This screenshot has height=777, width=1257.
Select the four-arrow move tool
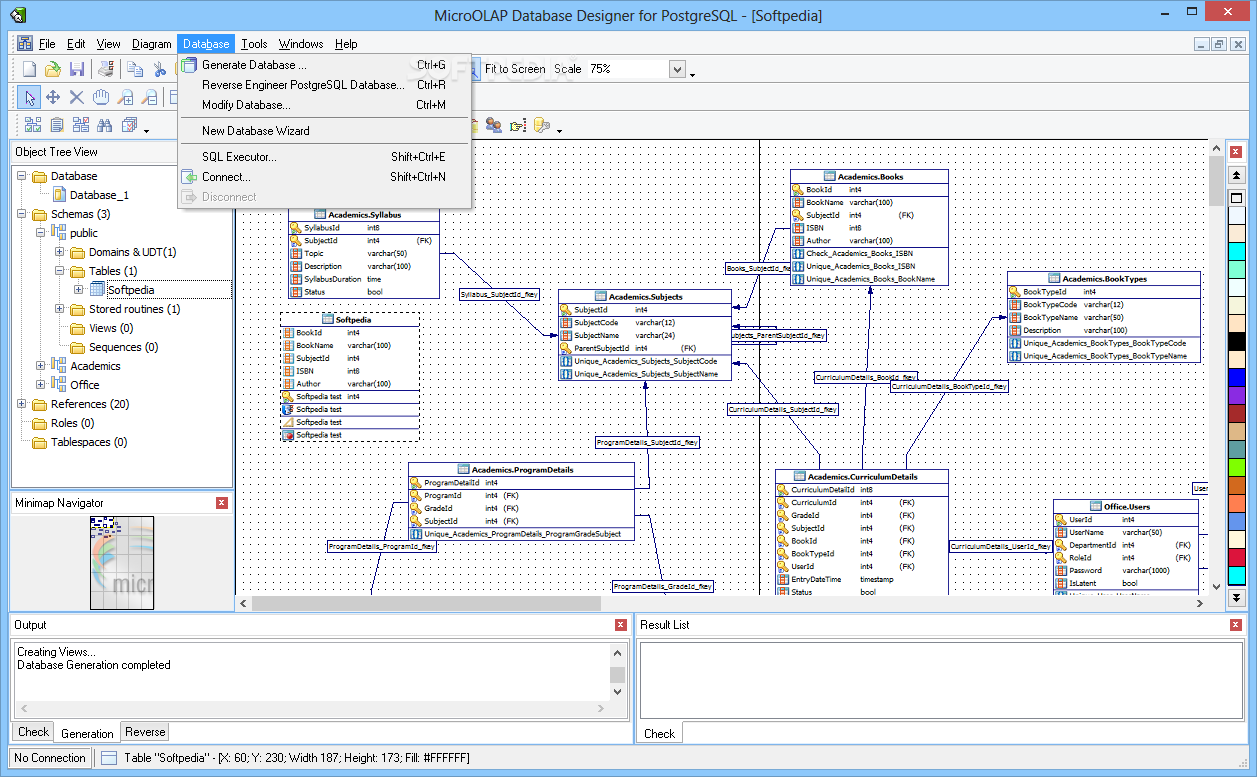53,97
